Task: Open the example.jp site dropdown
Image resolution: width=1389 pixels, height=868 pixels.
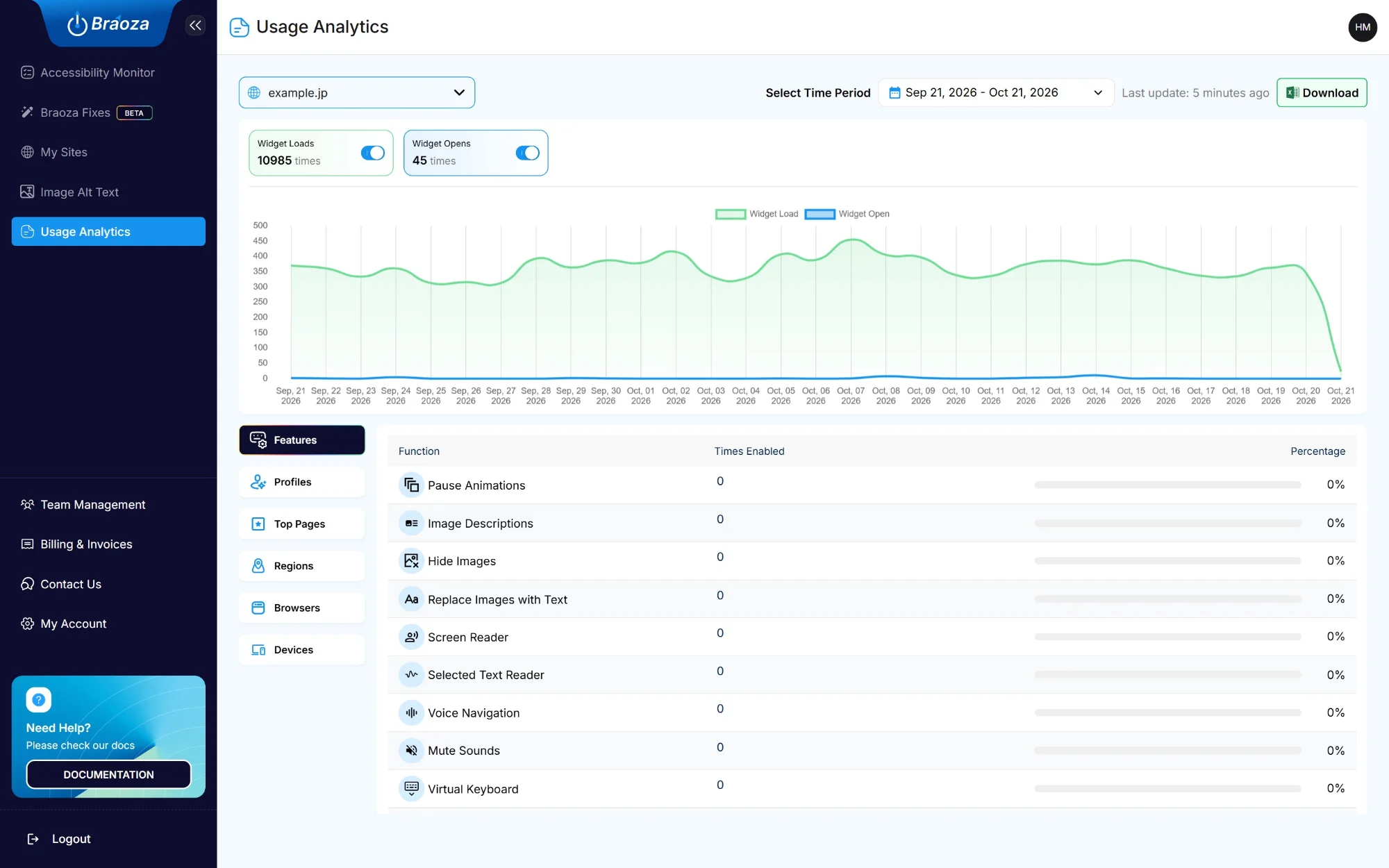Action: (357, 92)
